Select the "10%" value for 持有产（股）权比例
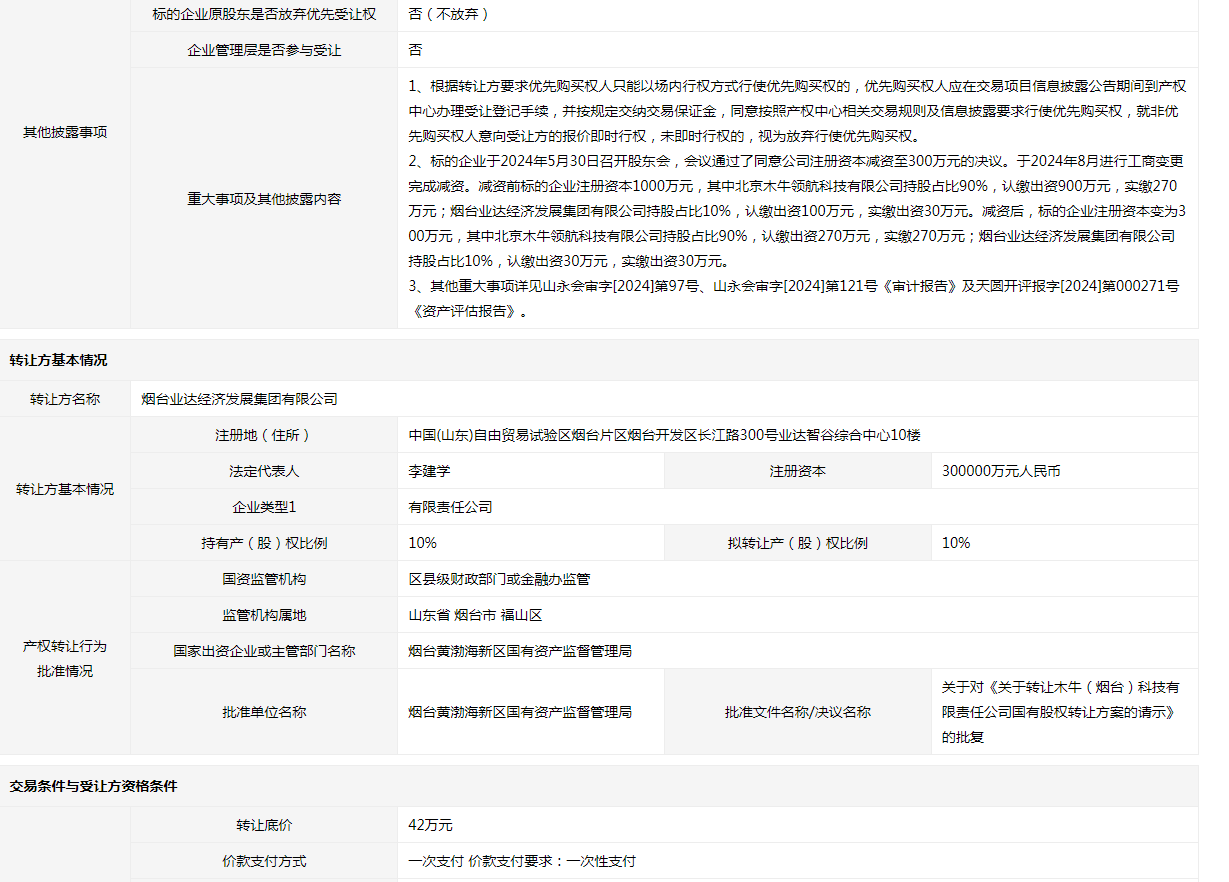 pyautogui.click(x=423, y=543)
